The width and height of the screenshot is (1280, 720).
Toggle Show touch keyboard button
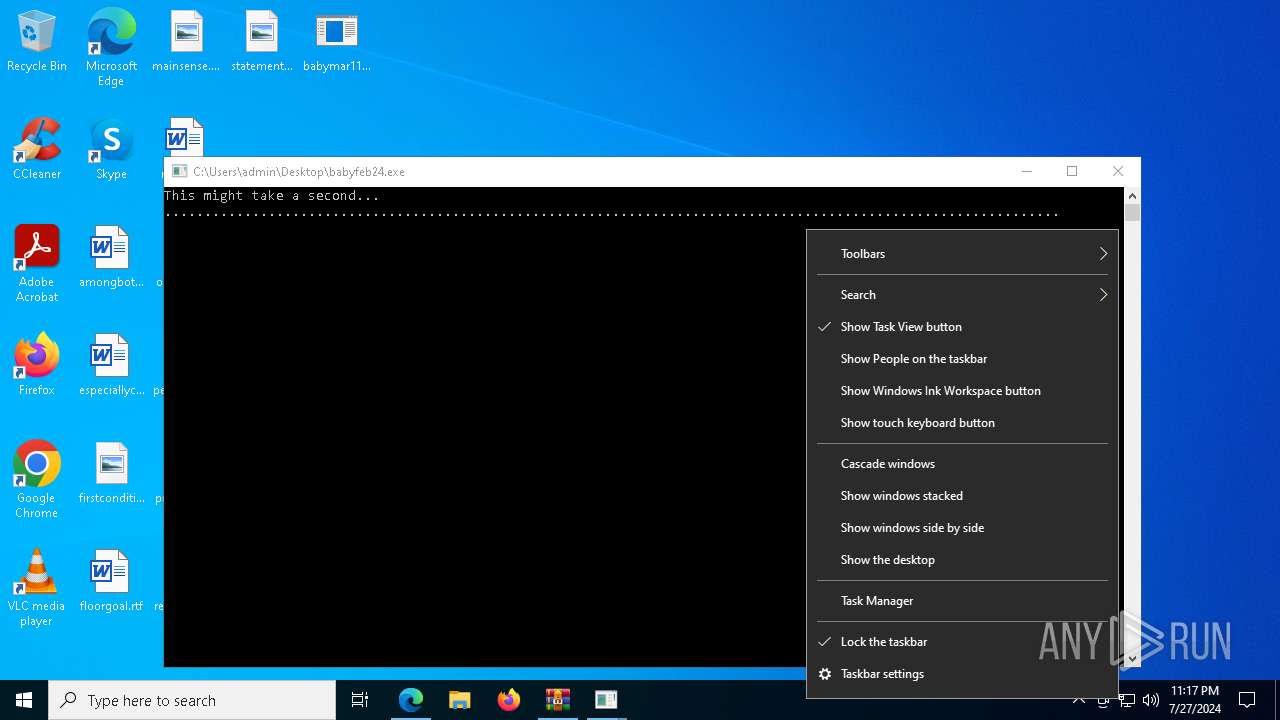tap(962, 423)
